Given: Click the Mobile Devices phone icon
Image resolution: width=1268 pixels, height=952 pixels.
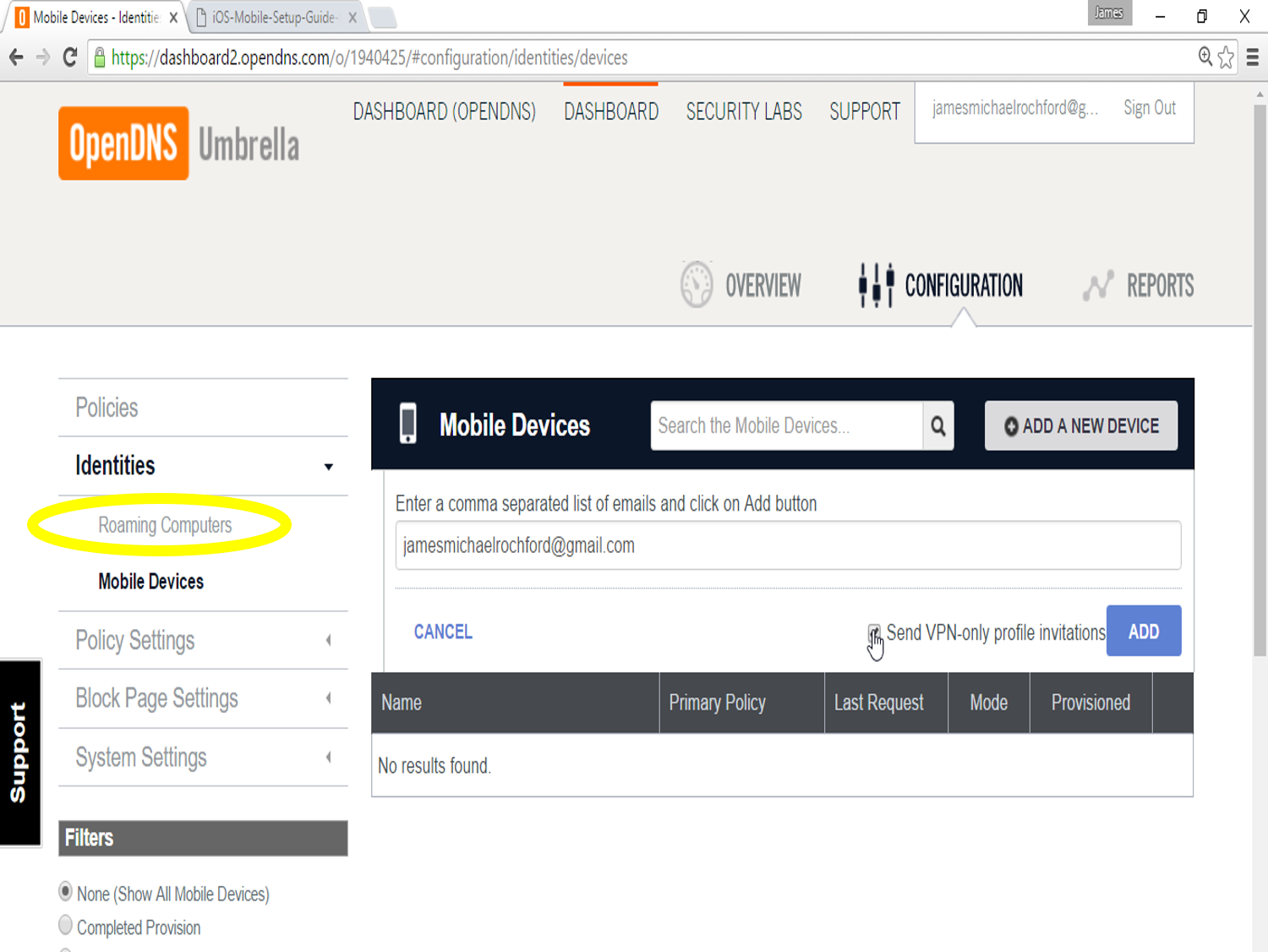Looking at the screenshot, I should (408, 424).
